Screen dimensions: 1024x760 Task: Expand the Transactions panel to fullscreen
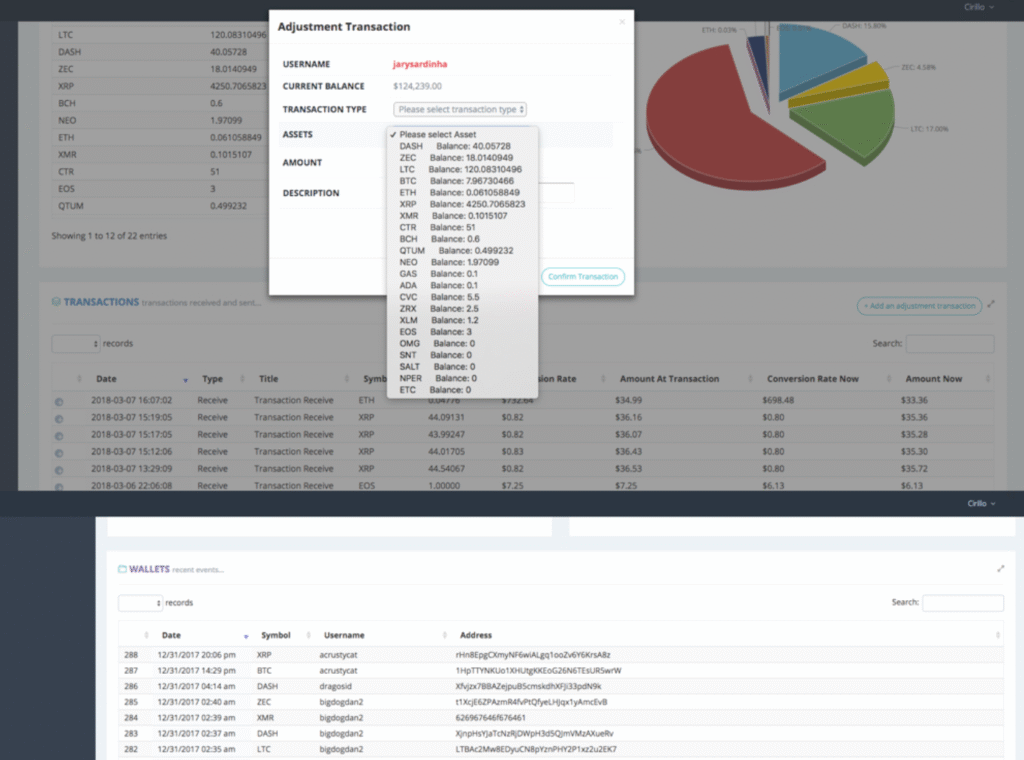[x=991, y=304]
